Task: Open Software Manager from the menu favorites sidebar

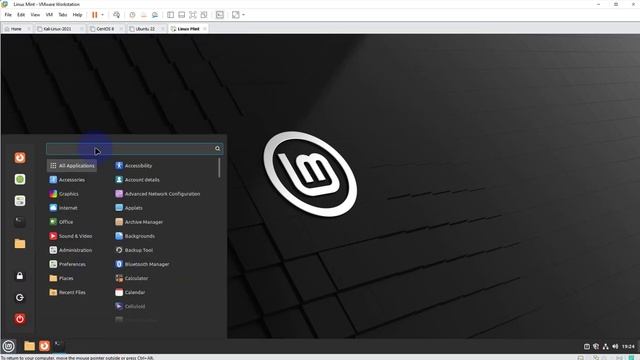Action: tap(20, 179)
